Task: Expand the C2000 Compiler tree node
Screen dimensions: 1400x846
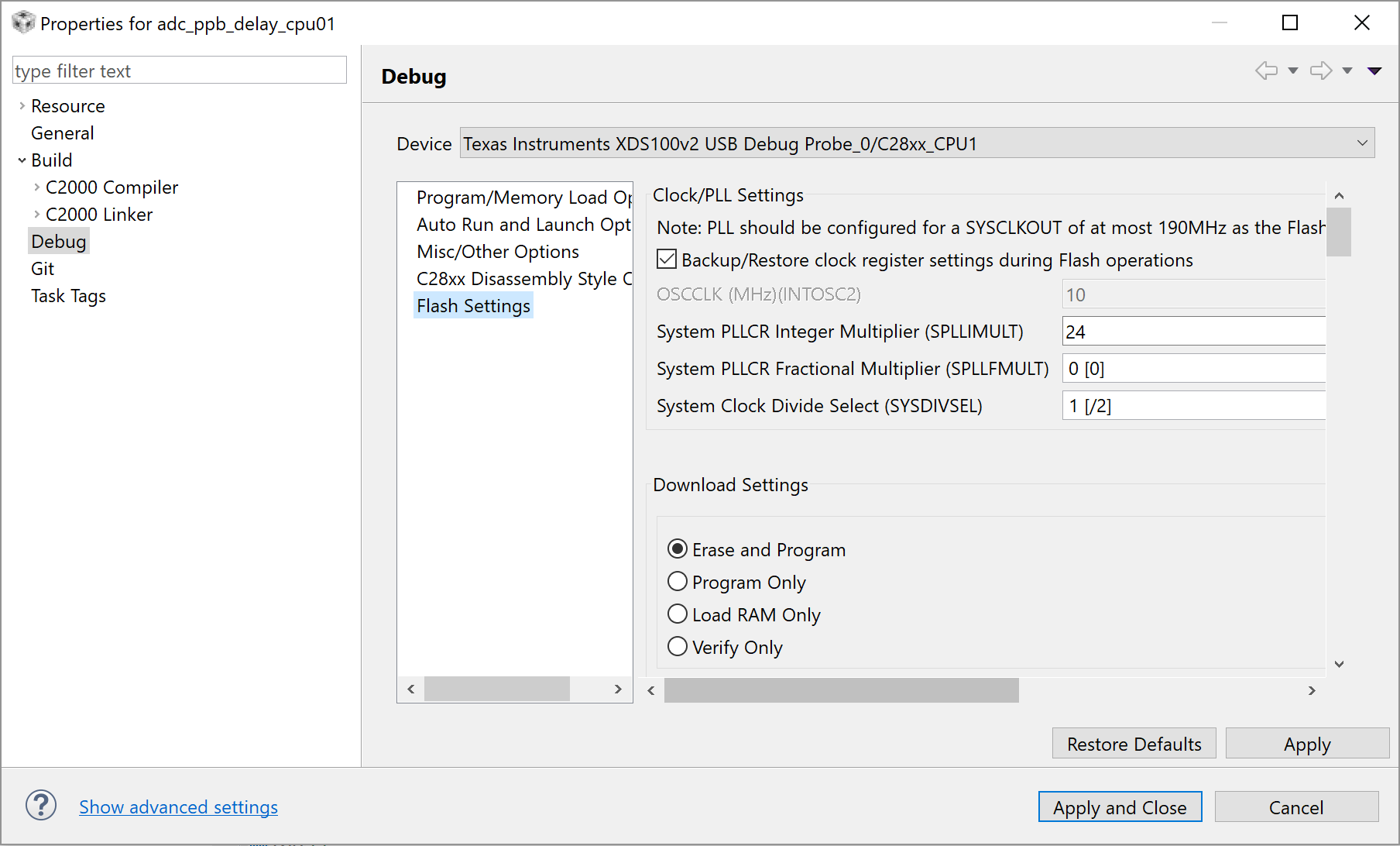Action: coord(36,187)
